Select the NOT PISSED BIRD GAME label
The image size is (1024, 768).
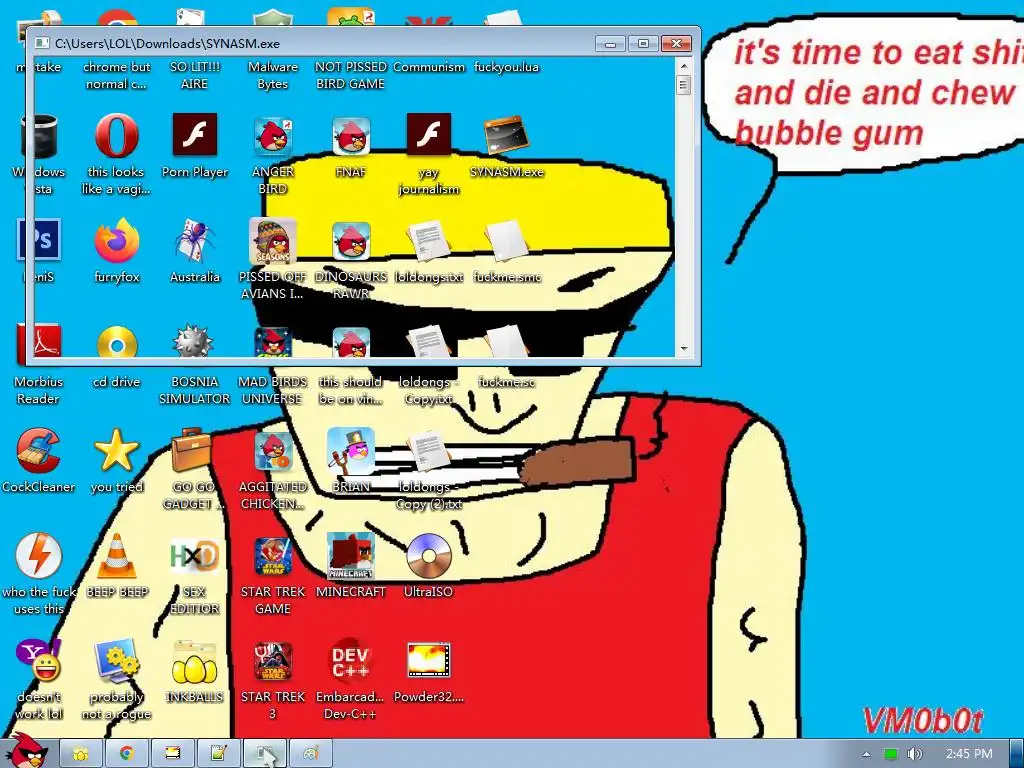click(x=351, y=75)
